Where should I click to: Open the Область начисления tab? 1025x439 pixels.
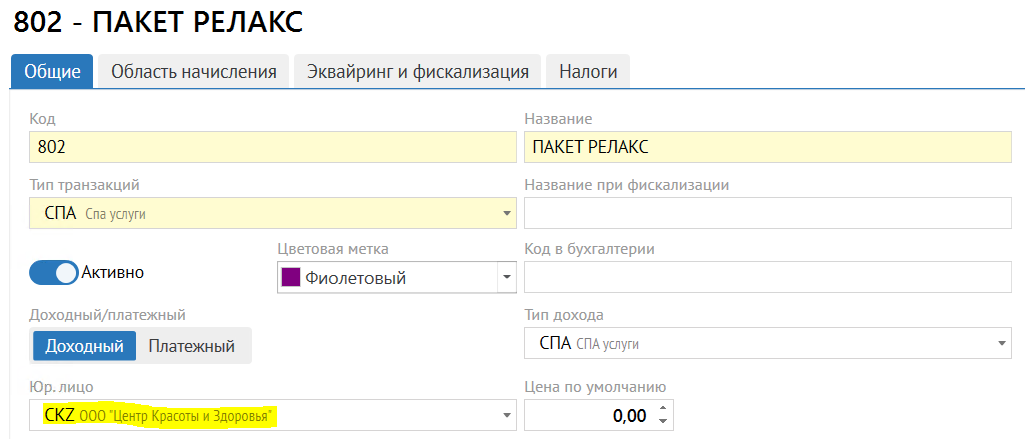pos(193,72)
